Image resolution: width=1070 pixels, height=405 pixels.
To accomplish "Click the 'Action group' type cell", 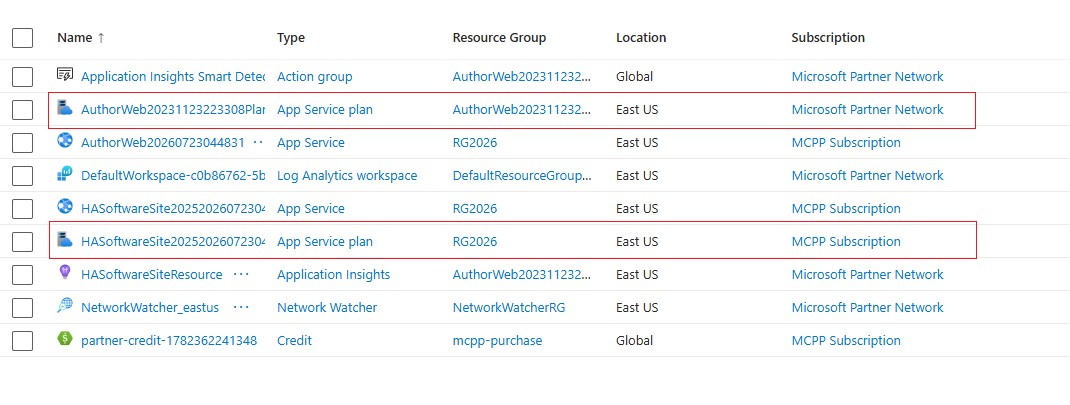I will pos(315,76).
